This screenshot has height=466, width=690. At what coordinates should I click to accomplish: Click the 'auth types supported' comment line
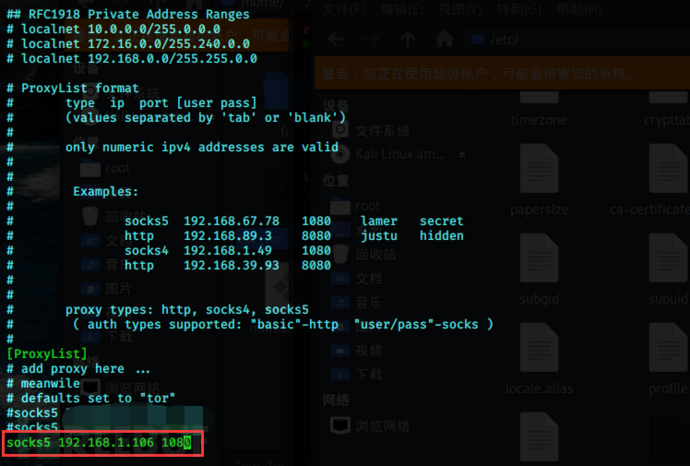click(283, 324)
